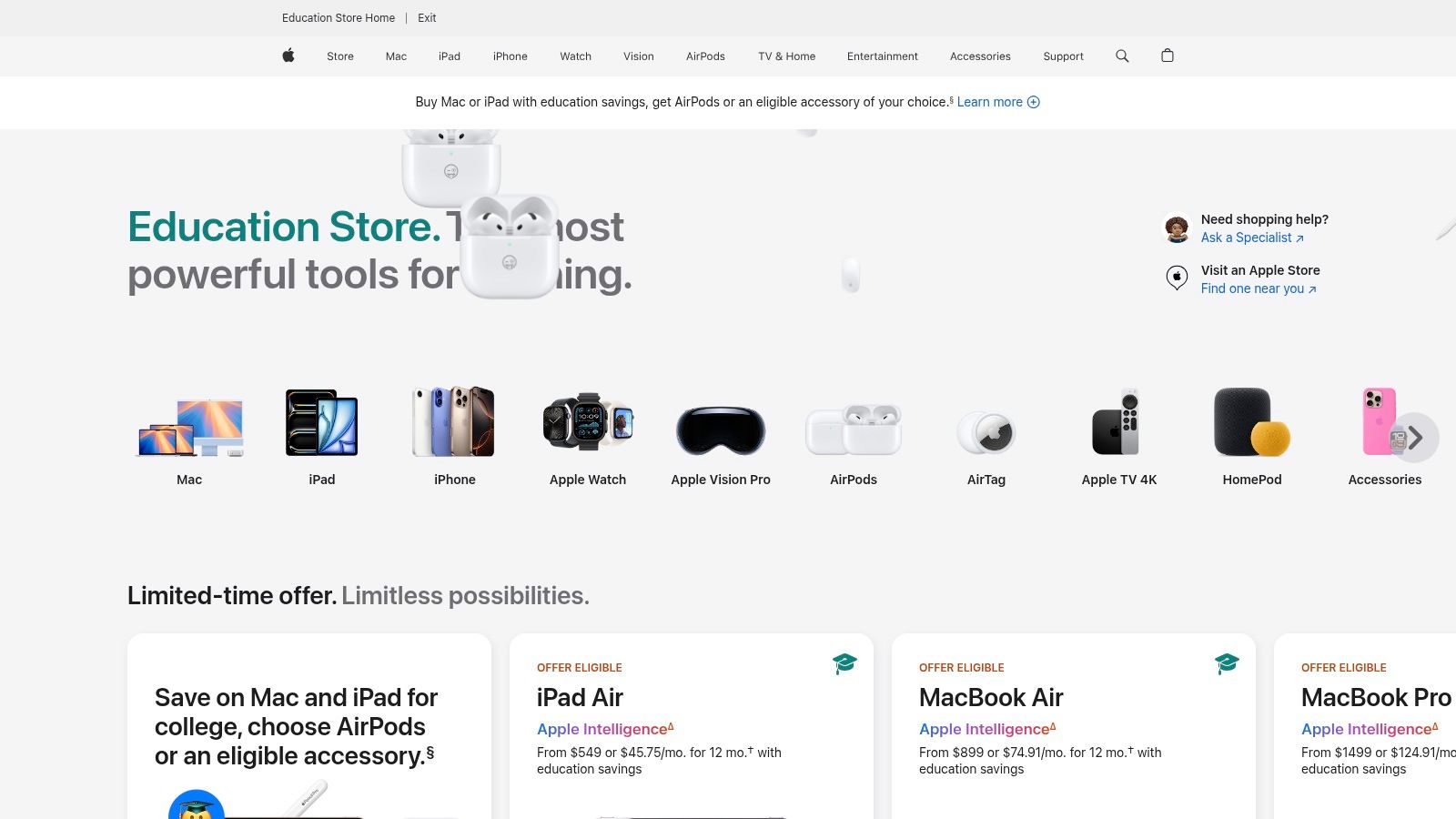Click the Learn more link in banner
This screenshot has height=819, width=1456.
coord(990,102)
